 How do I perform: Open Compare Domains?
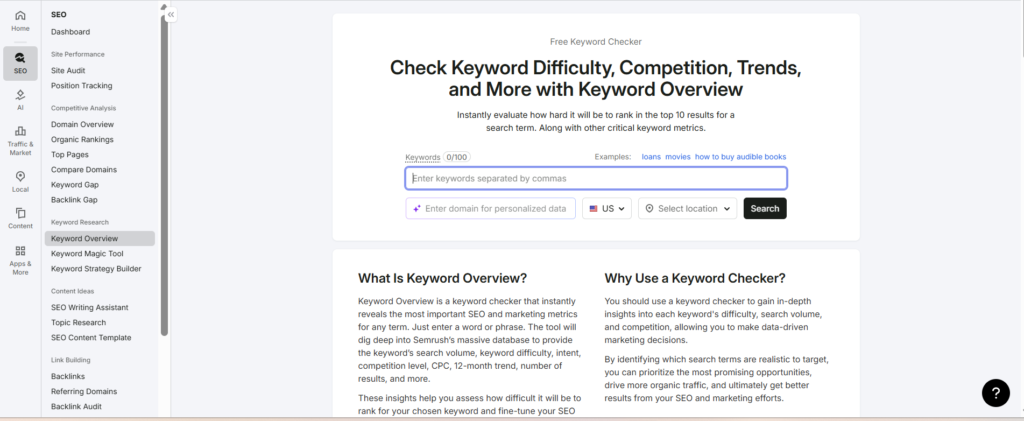tap(84, 170)
